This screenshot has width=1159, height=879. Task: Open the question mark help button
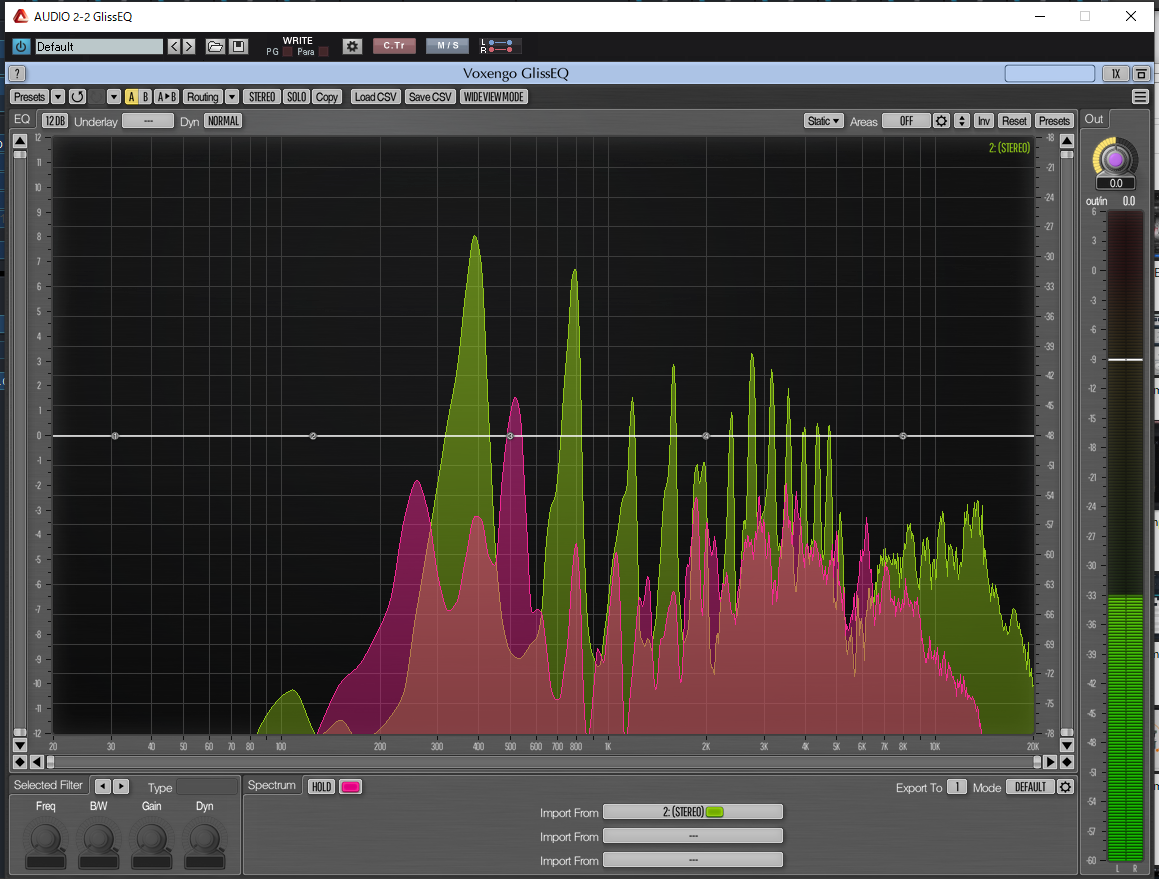(17, 73)
